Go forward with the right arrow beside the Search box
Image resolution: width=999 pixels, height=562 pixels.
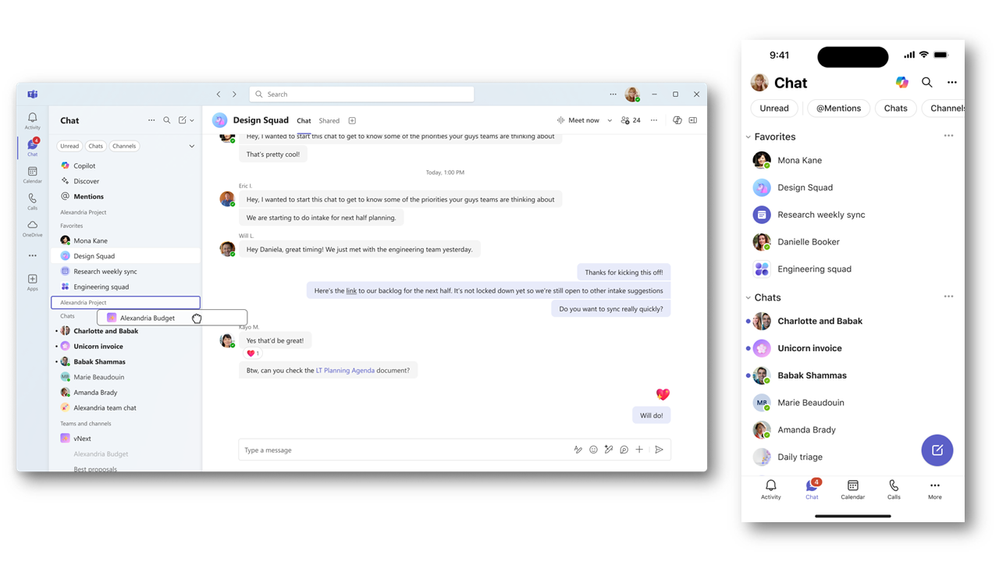(x=234, y=94)
